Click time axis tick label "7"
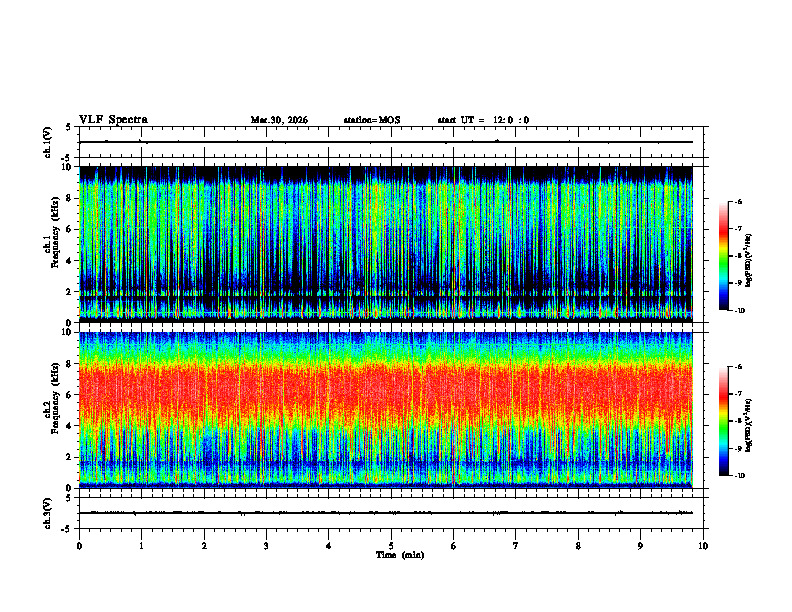792x612 pixels. click(x=516, y=546)
